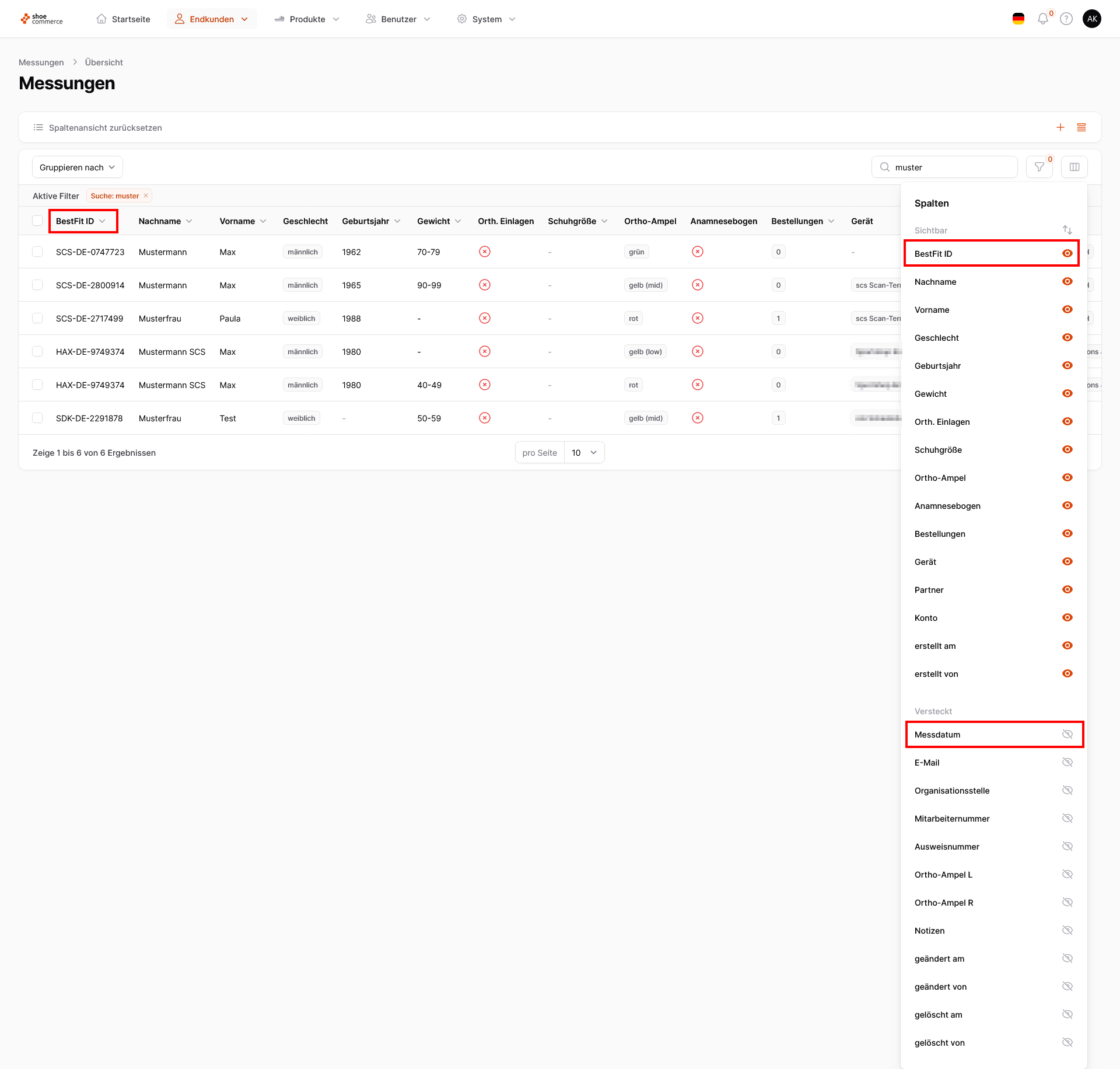The height and width of the screenshot is (1069, 1120).
Task: Remove the 'Suche: muster' filter tag
Action: [x=146, y=196]
